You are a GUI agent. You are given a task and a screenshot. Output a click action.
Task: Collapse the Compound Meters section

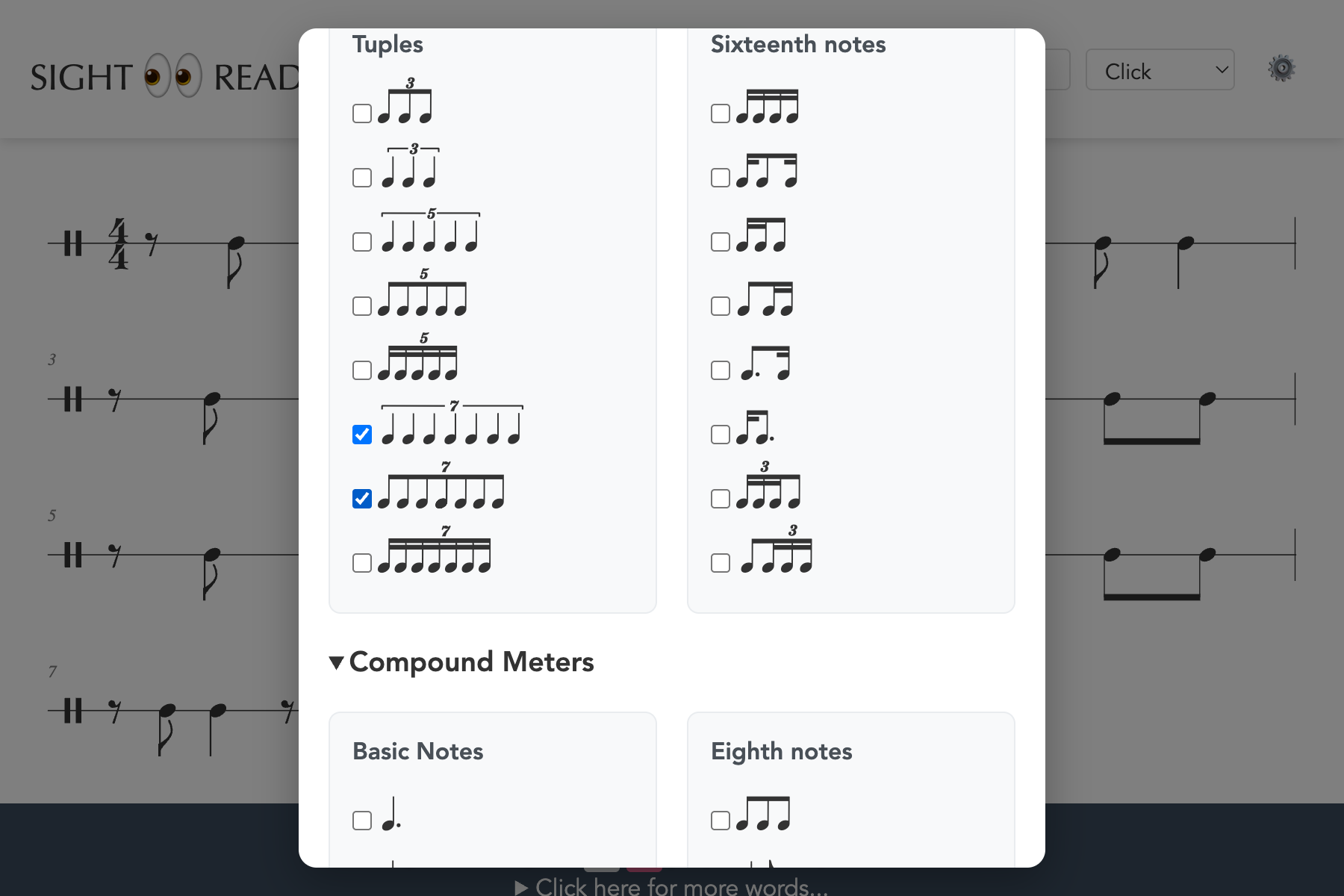click(337, 662)
